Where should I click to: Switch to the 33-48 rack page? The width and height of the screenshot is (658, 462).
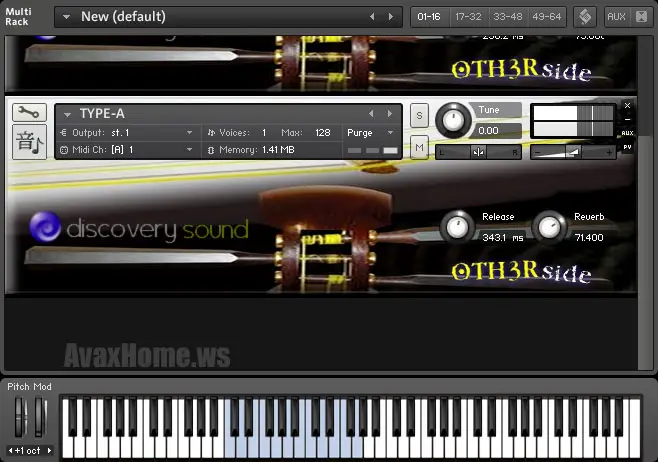507,17
